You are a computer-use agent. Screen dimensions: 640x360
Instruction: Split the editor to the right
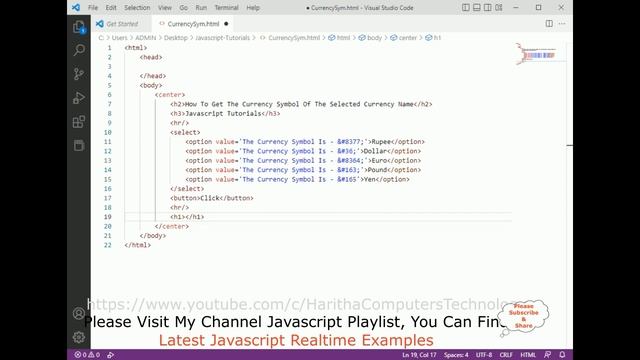[549, 24]
